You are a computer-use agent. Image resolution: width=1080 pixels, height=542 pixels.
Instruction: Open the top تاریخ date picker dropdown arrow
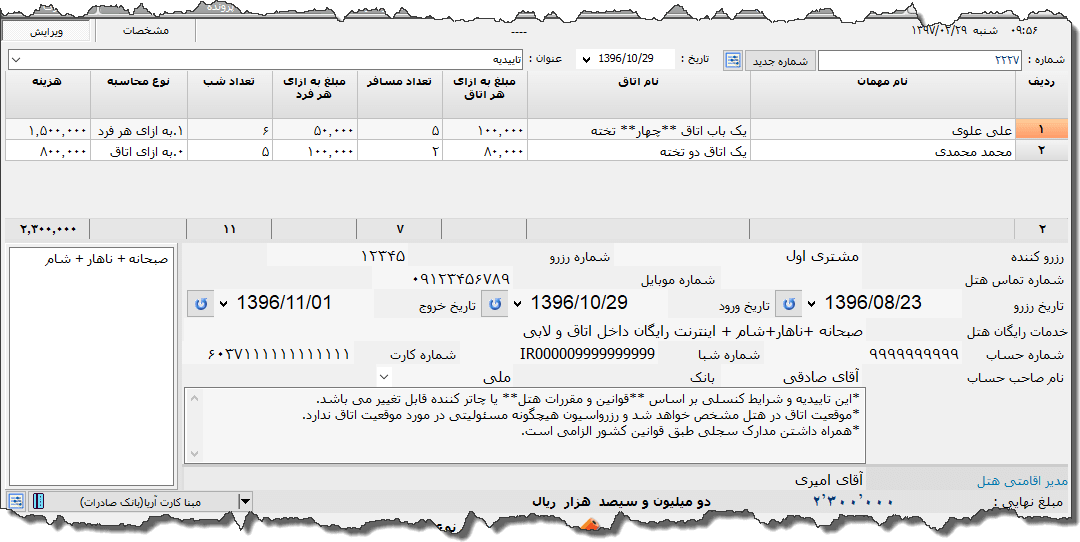(587, 59)
